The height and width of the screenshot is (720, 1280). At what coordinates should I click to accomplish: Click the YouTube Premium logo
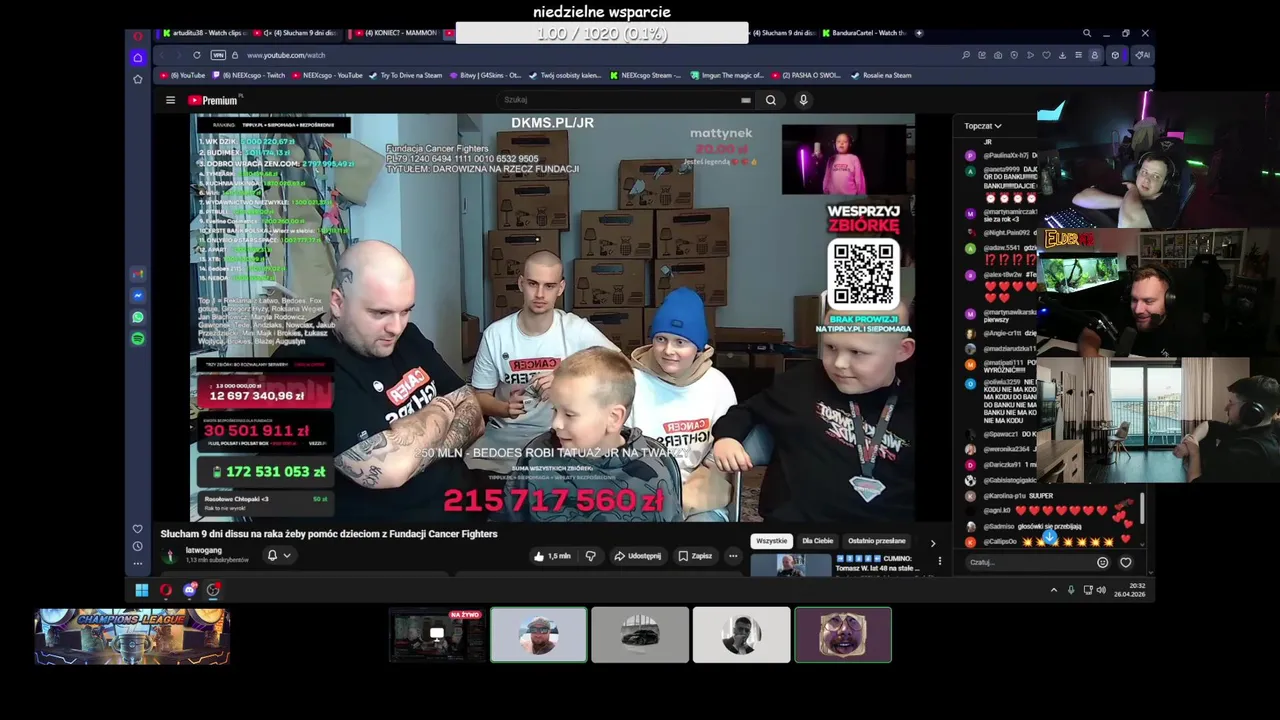[x=214, y=100]
